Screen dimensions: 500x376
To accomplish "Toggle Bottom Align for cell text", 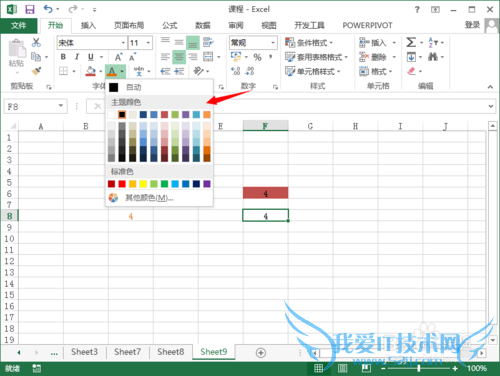I will 193,43.
